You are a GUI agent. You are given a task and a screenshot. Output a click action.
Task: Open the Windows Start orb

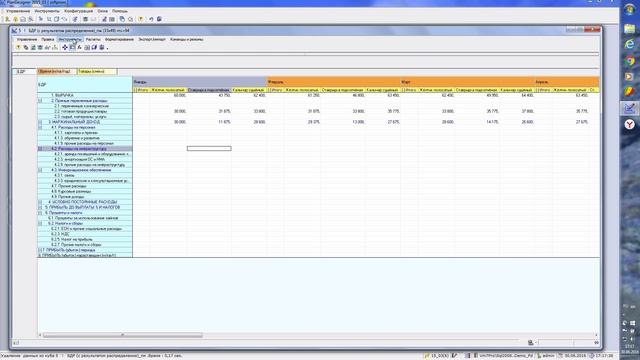629,9
